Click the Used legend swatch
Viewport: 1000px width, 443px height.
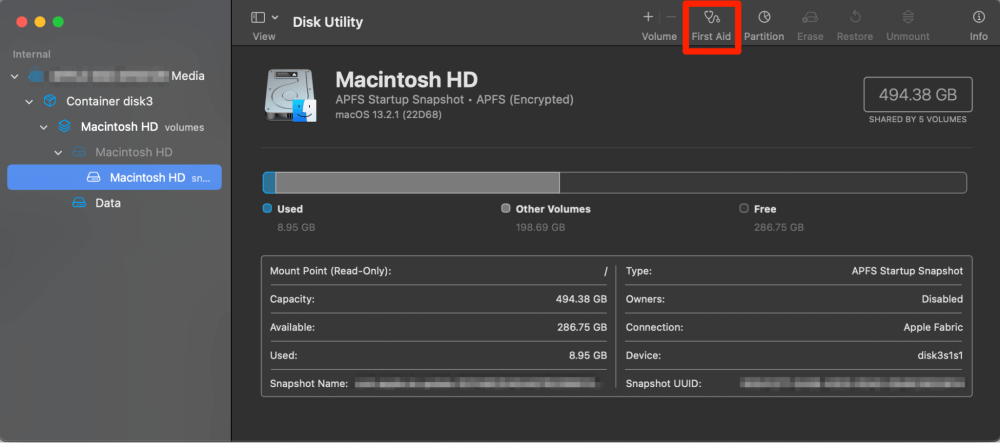pyautogui.click(x=268, y=208)
